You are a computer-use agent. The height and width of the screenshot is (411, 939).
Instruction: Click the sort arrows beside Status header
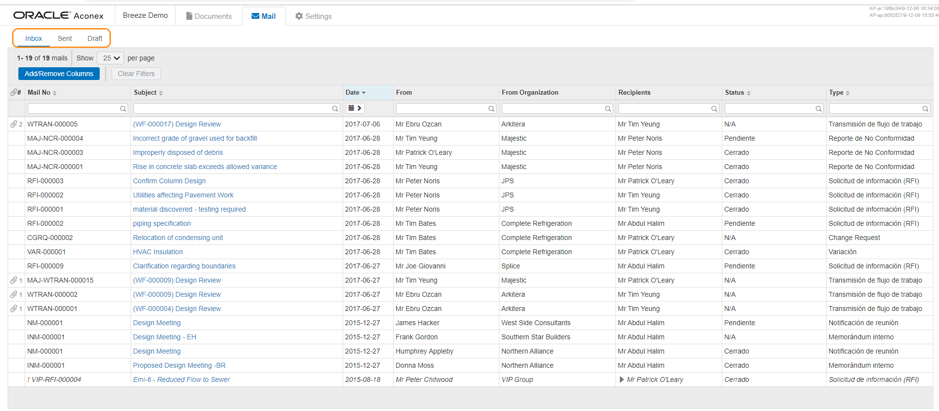[x=749, y=93]
